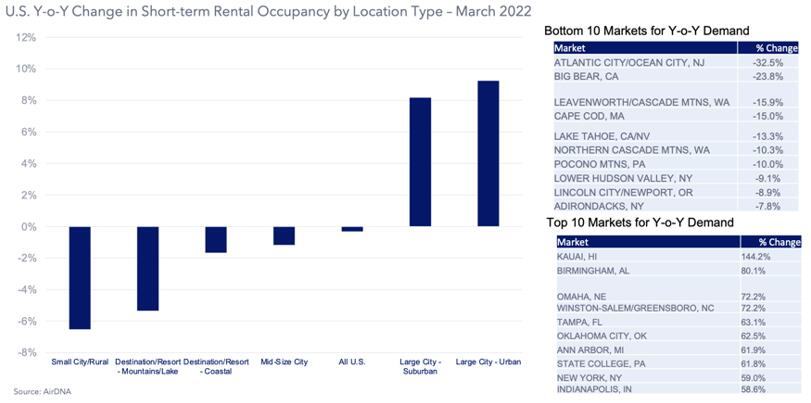Click the 12% y-axis label
The width and height of the screenshot is (811, 403).
point(27,37)
